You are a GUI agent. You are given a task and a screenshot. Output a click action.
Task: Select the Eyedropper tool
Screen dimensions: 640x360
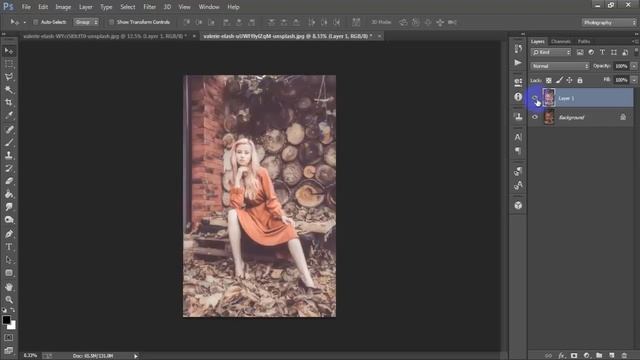click(x=9, y=115)
